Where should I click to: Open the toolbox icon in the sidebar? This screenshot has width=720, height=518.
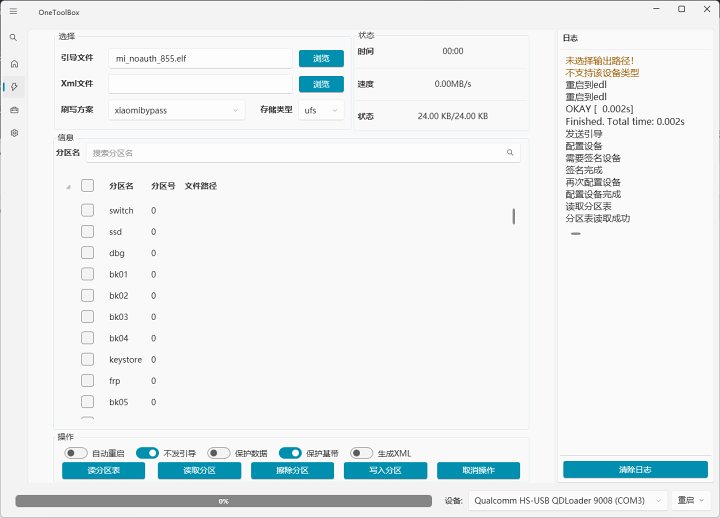click(x=14, y=109)
